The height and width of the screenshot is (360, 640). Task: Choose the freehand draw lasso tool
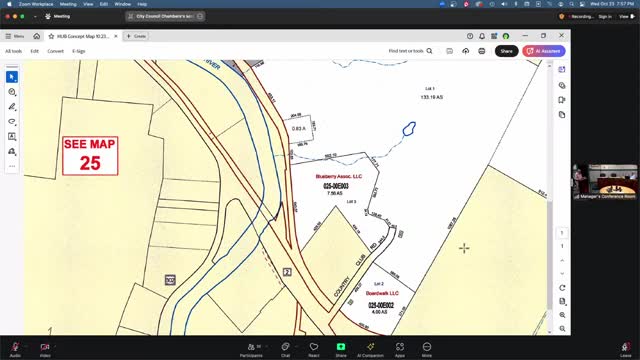coord(12,122)
